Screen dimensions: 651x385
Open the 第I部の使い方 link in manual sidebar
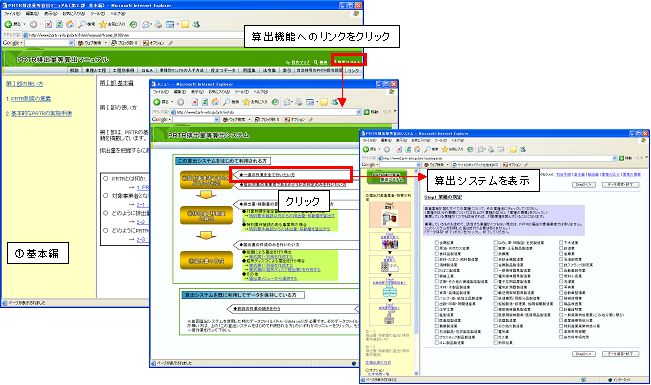coord(24,84)
